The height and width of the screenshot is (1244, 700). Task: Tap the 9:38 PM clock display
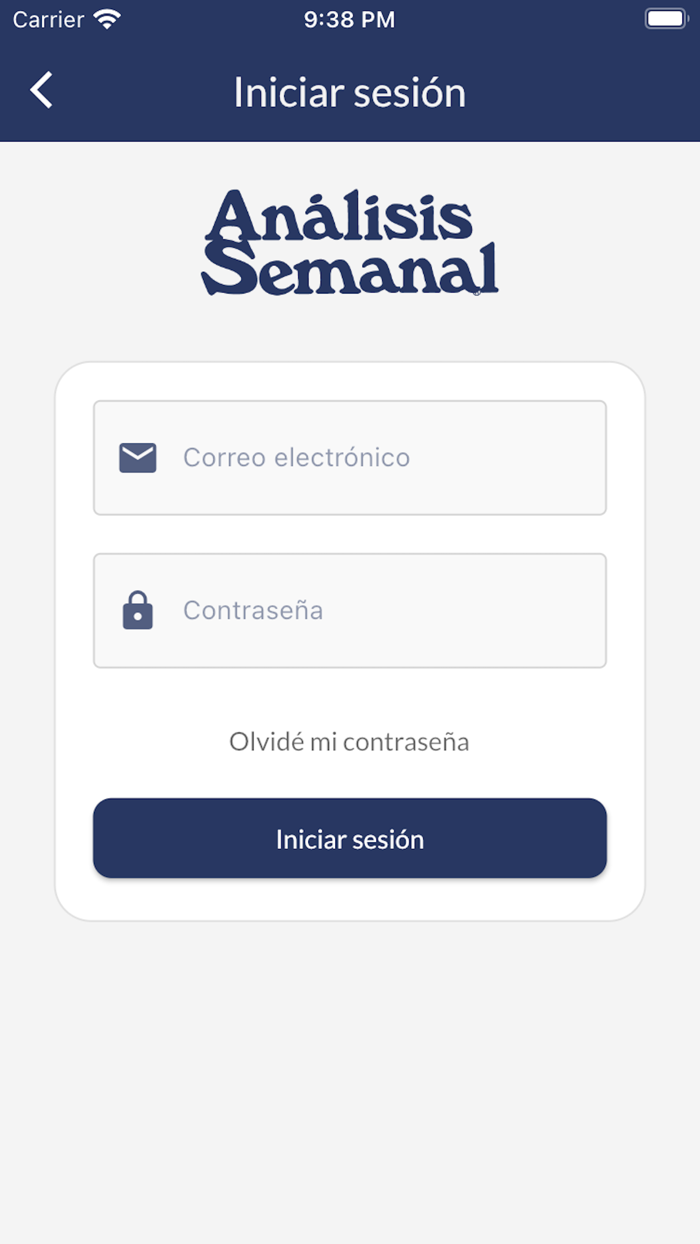click(349, 18)
